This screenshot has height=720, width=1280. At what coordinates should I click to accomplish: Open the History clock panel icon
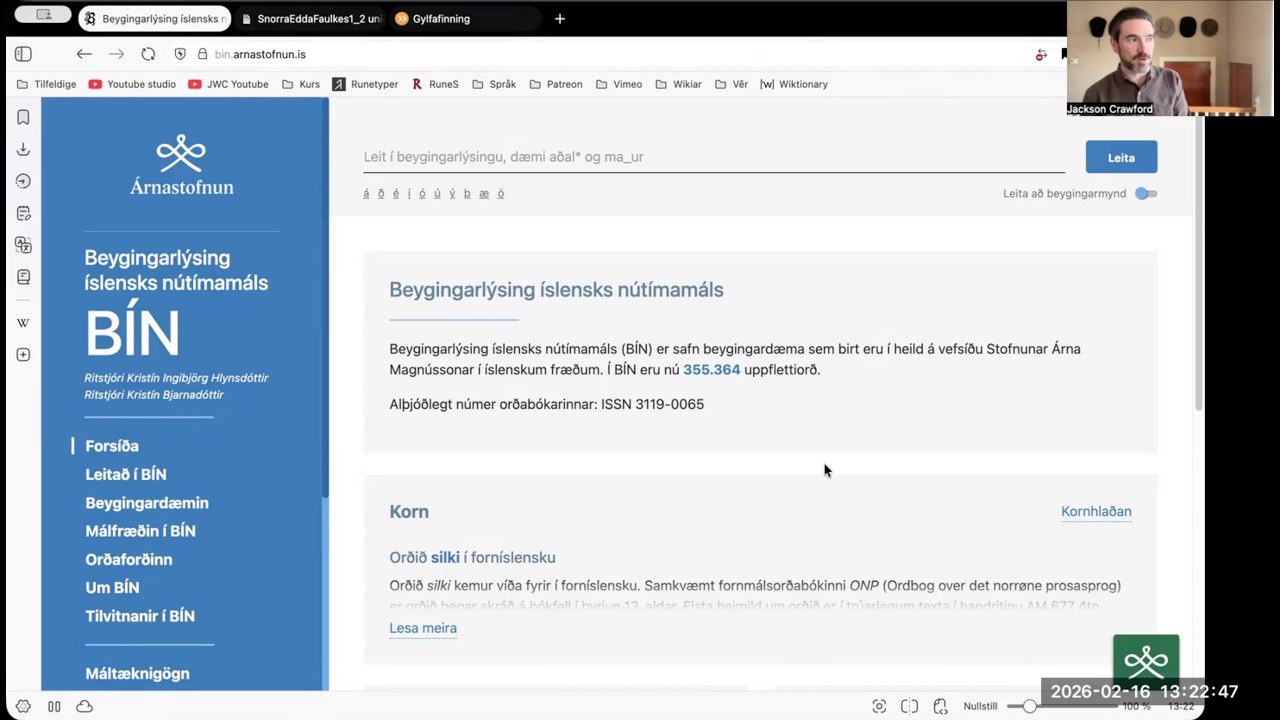tap(23, 181)
